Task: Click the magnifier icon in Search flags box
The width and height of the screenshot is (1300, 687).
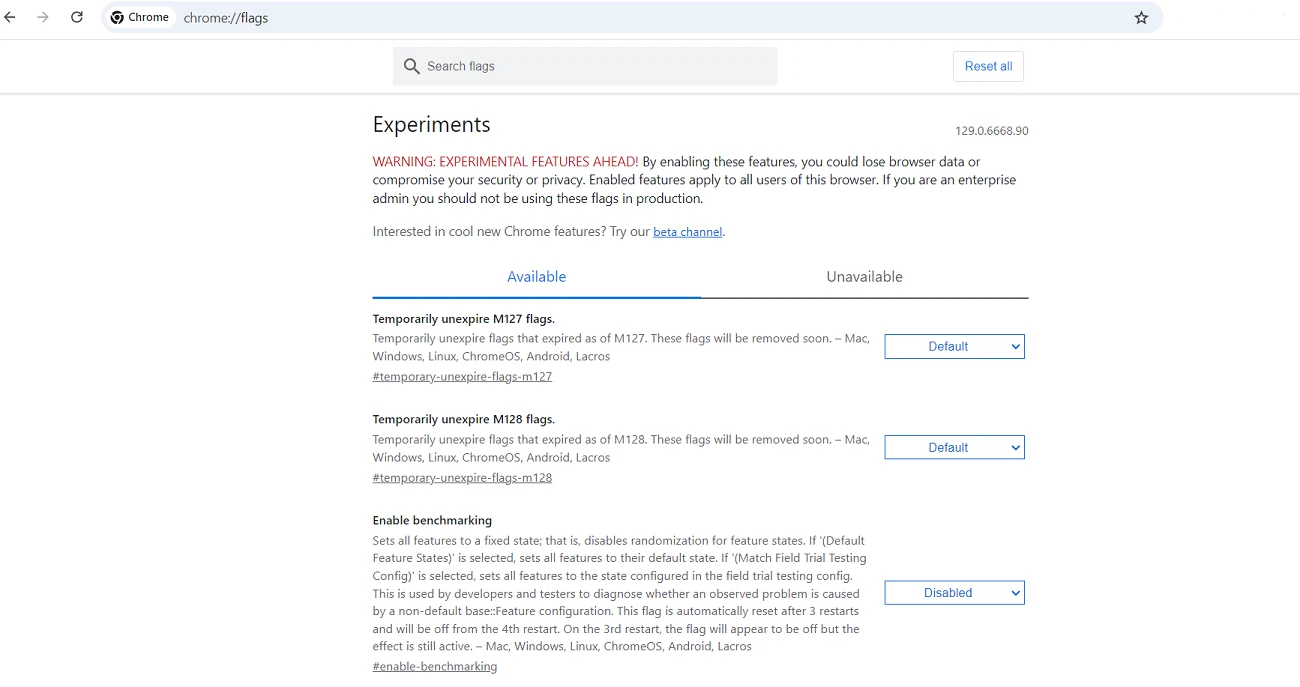Action: [x=411, y=66]
